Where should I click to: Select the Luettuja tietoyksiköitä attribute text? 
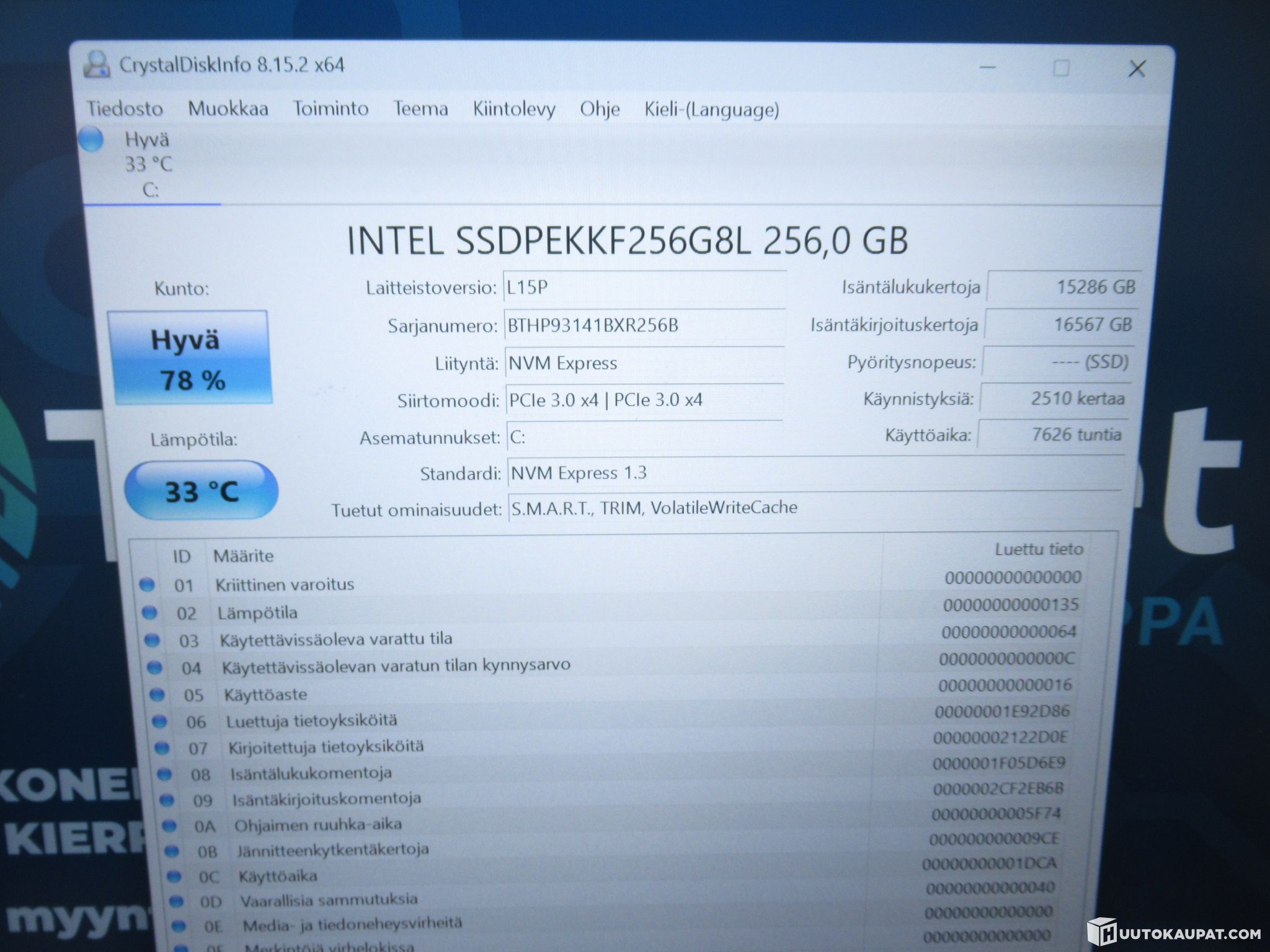pyautogui.click(x=312, y=721)
